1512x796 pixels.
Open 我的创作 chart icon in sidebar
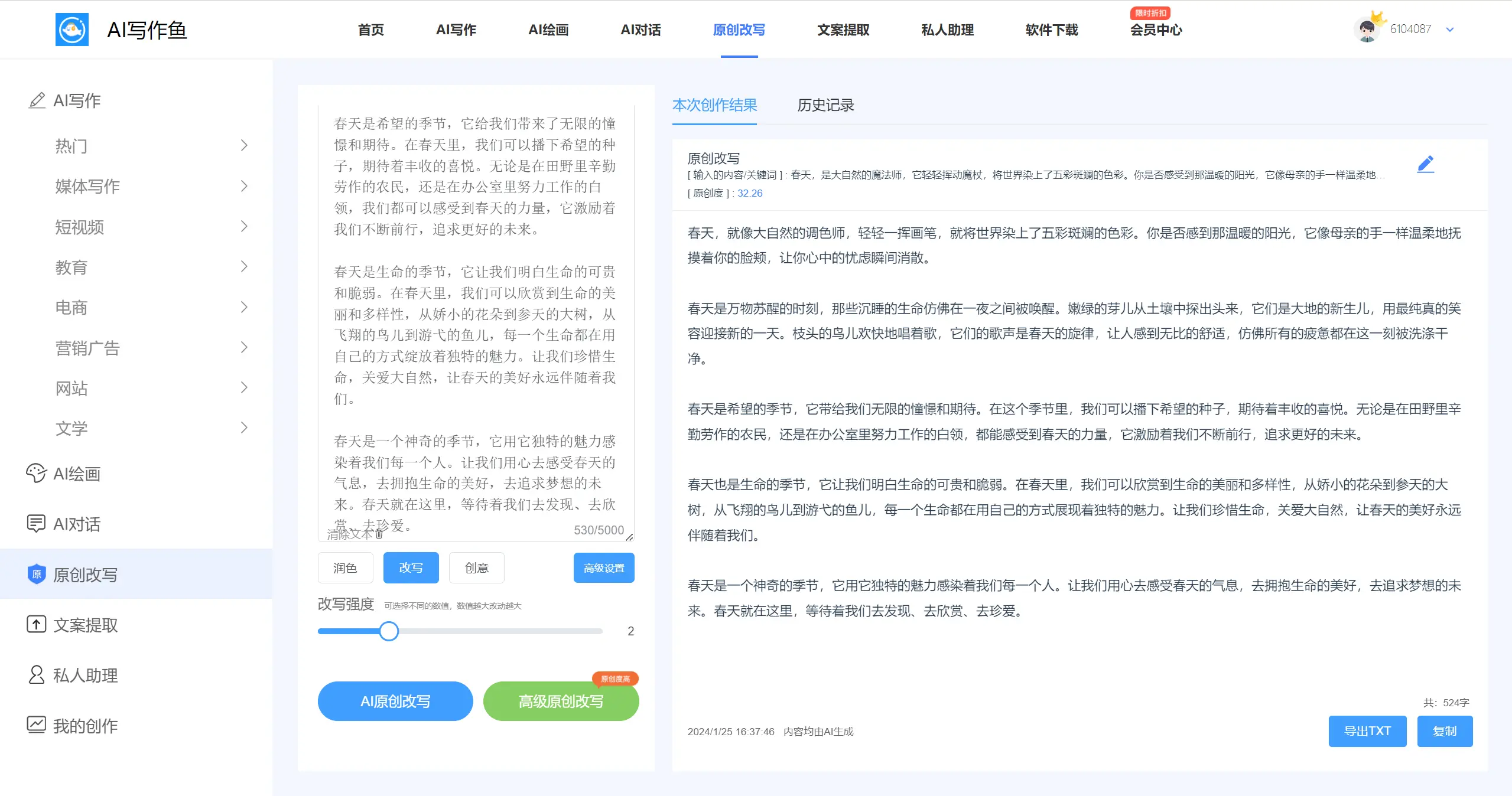(x=36, y=725)
